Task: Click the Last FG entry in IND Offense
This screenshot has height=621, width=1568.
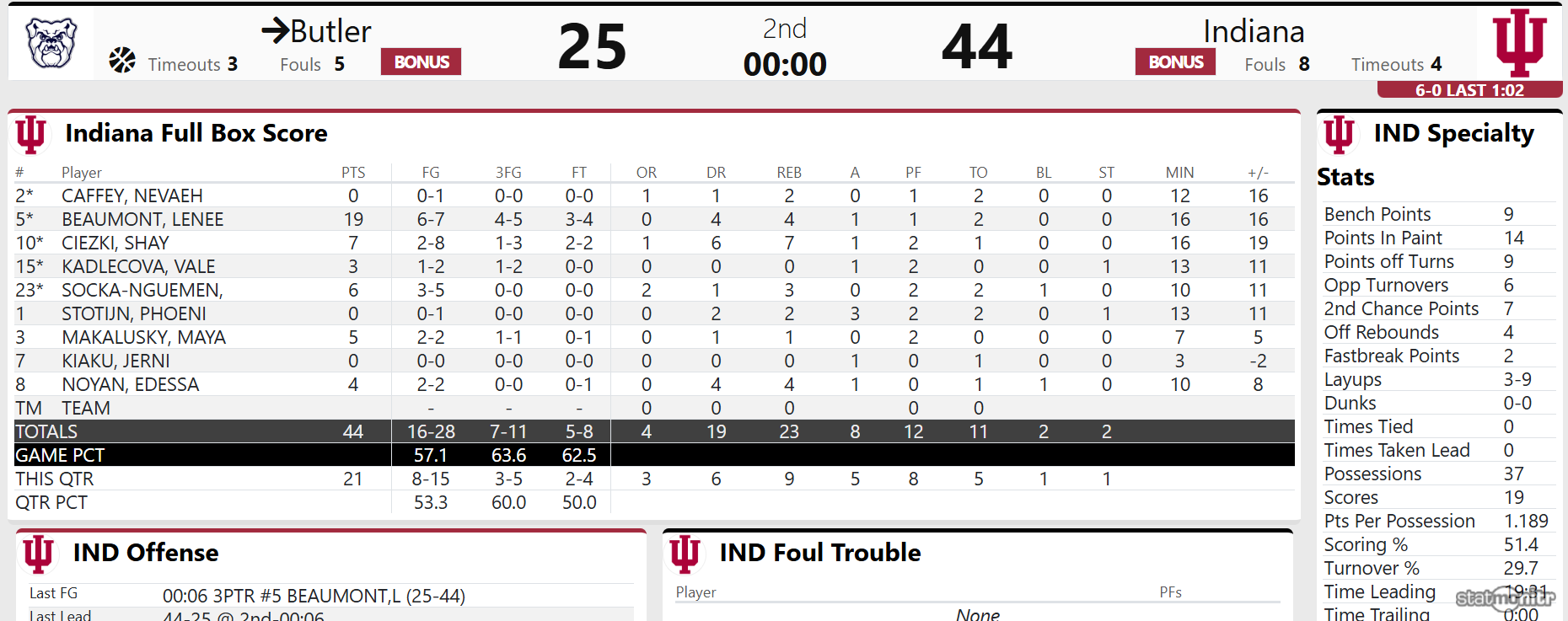Action: click(x=314, y=596)
